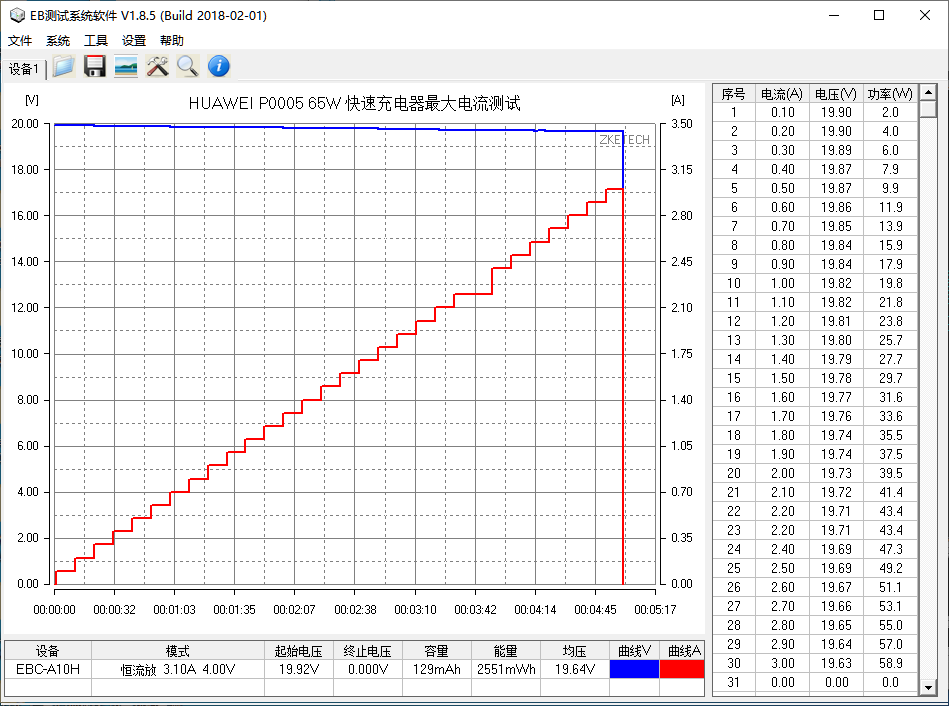Click the floppy disk save icon

95,67
